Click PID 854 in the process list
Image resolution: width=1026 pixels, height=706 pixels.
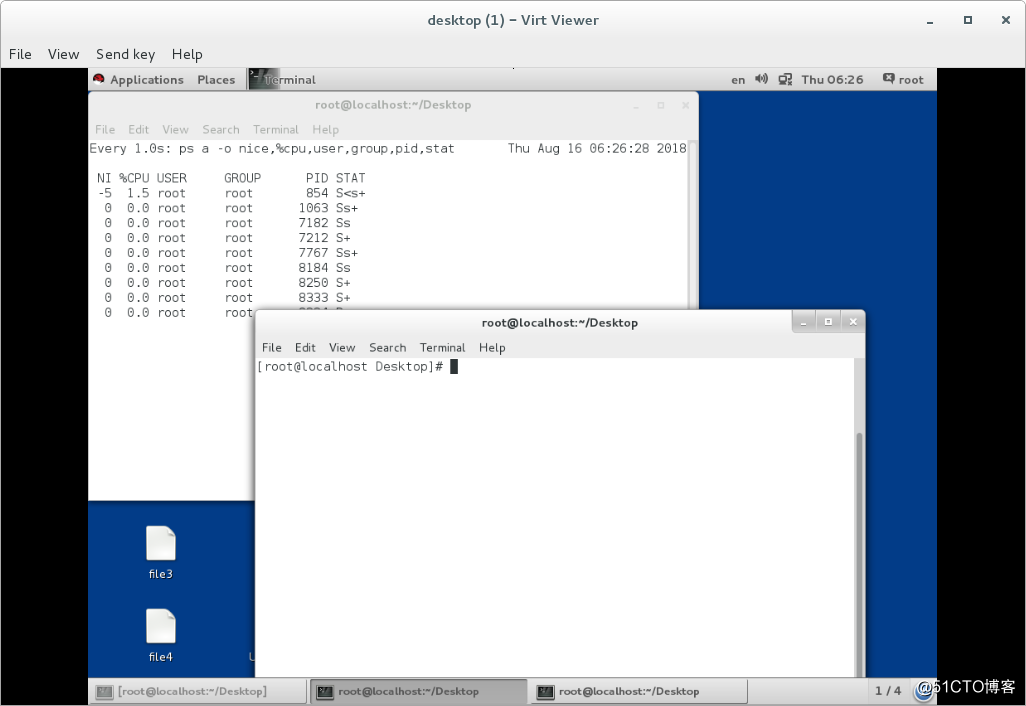click(317, 193)
